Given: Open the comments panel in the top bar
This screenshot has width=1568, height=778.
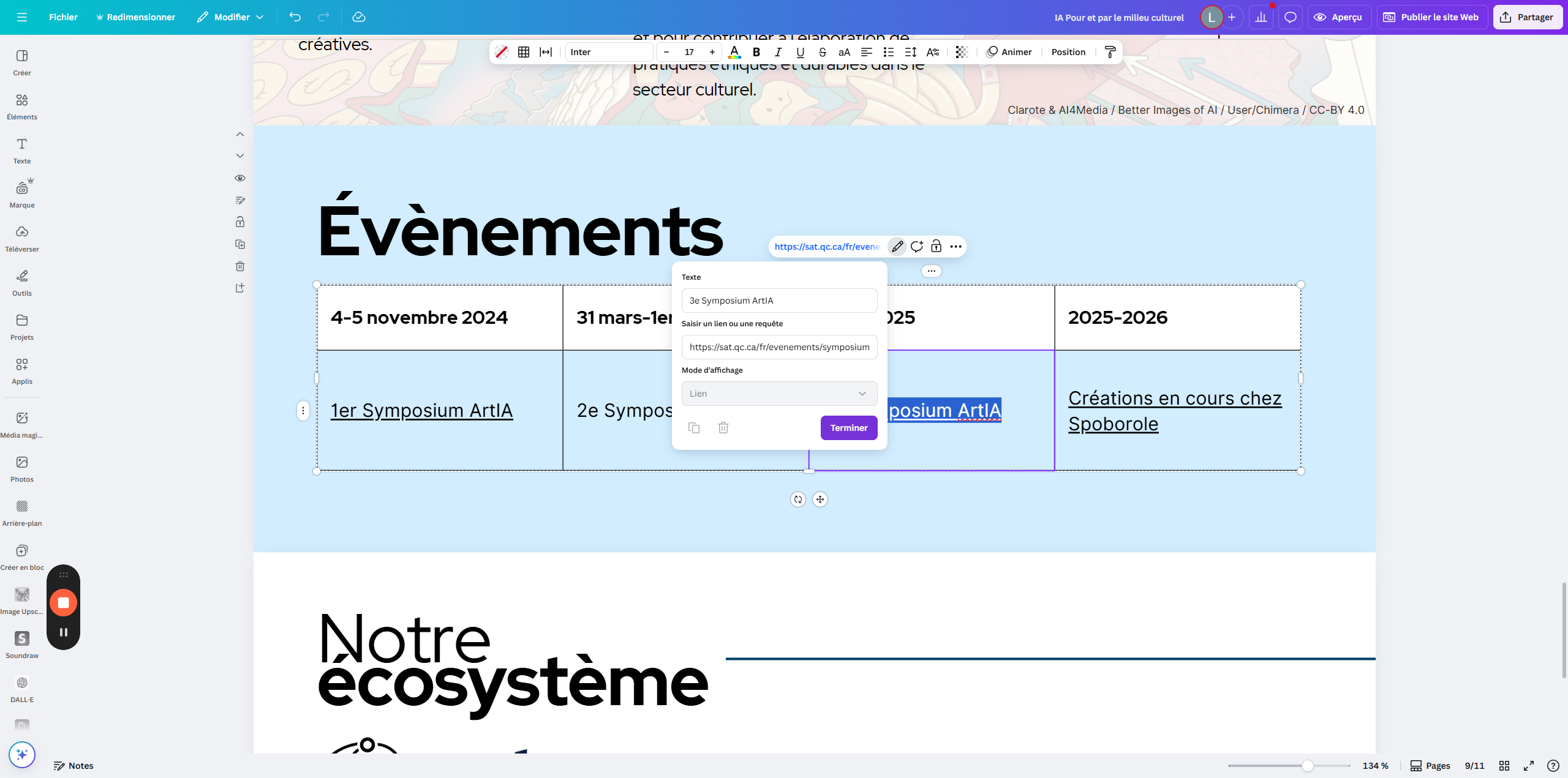Looking at the screenshot, I should pos(1290,17).
